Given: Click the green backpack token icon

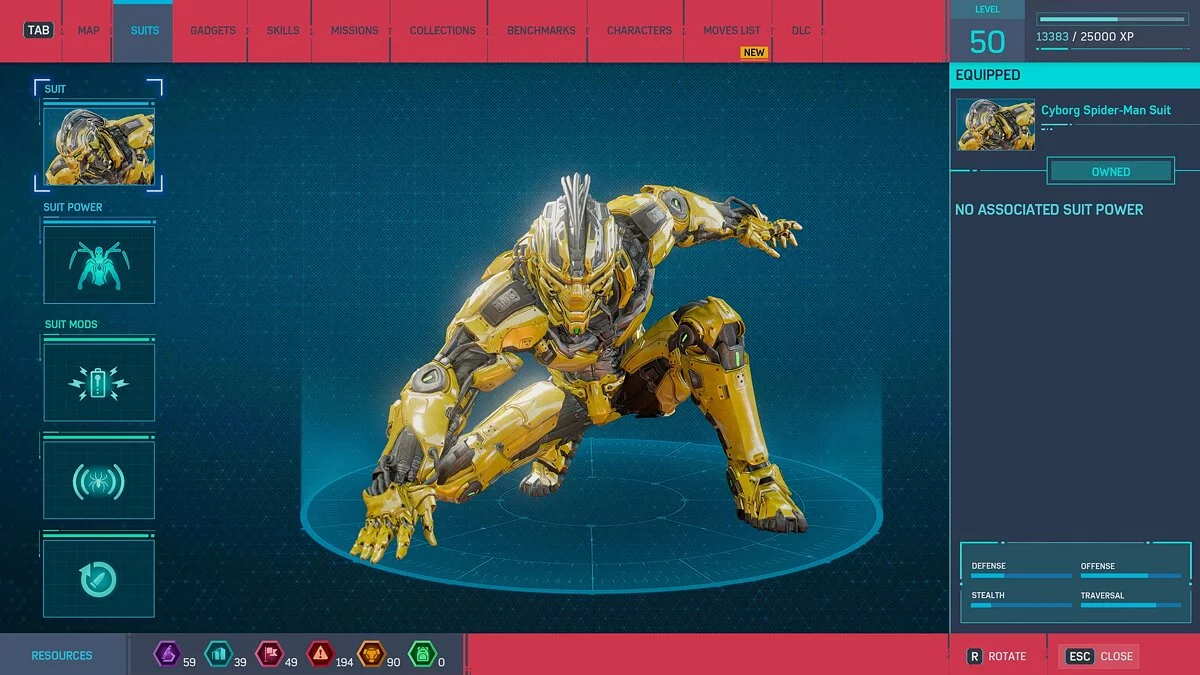Looking at the screenshot, I should [x=422, y=655].
